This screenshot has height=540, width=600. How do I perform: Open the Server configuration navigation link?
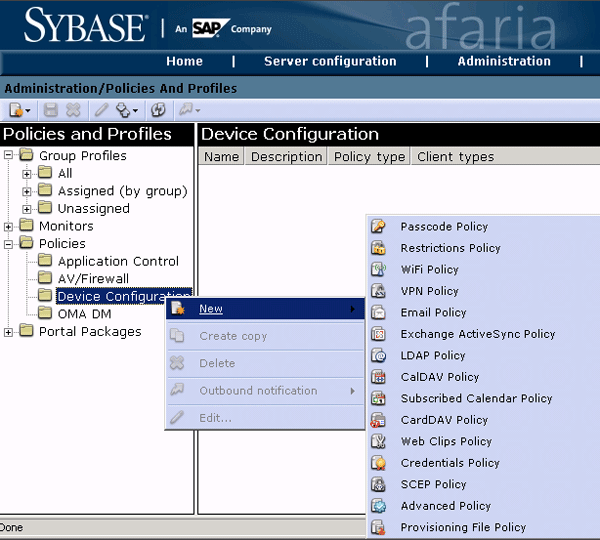point(330,61)
